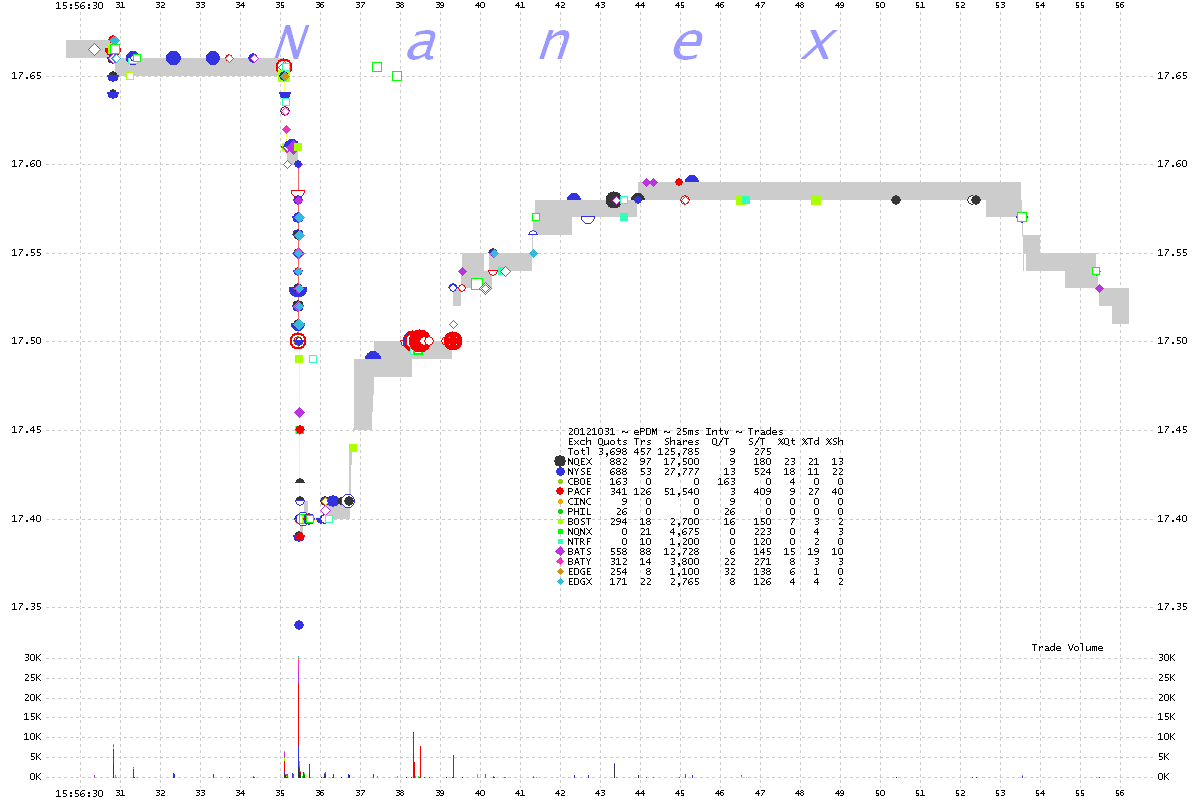The image size is (1200, 800).
Task: Select '30K' on the right volume axis
Action: [x=1165, y=658]
